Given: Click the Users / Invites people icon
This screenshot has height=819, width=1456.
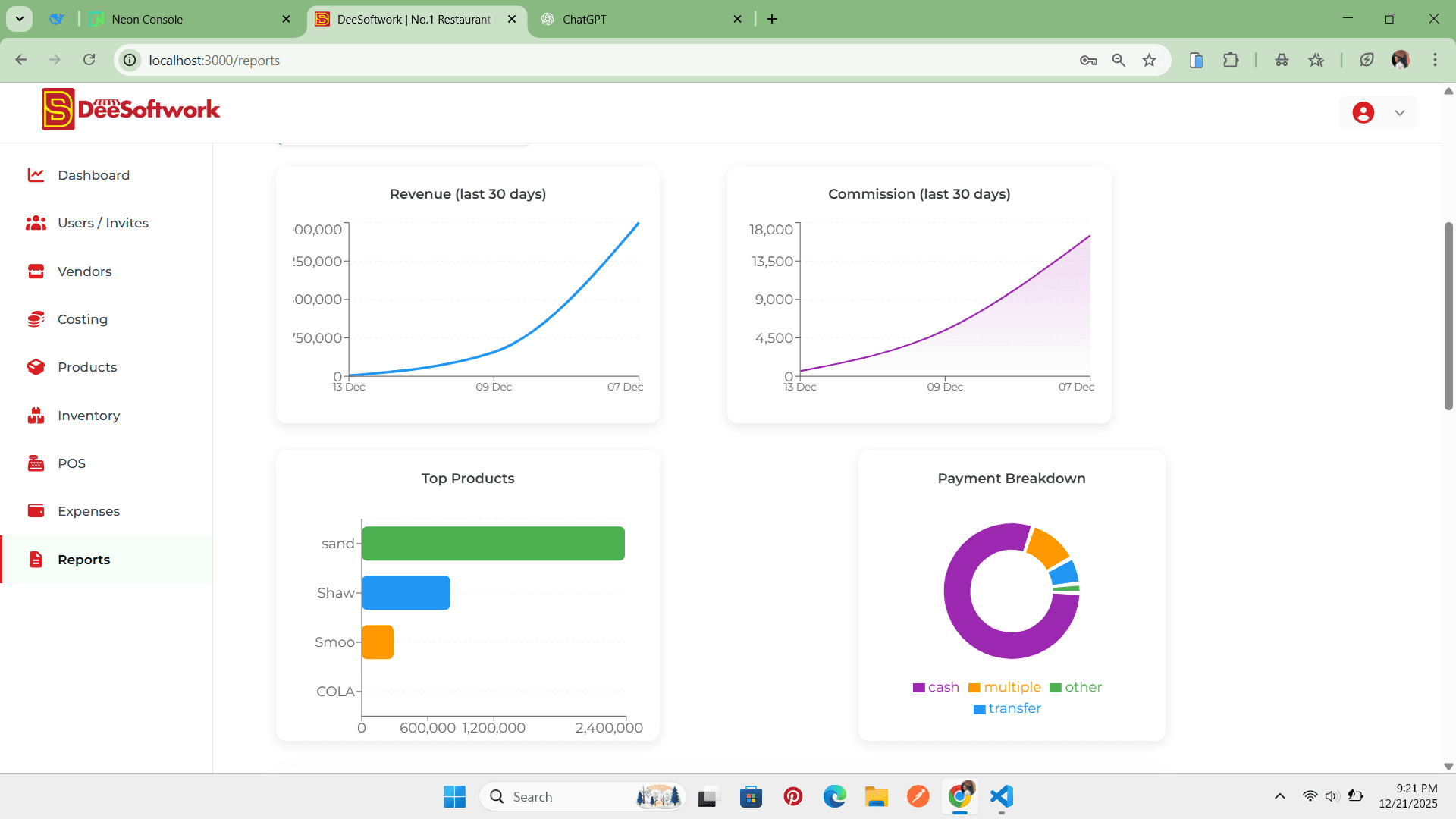Looking at the screenshot, I should pos(36,223).
